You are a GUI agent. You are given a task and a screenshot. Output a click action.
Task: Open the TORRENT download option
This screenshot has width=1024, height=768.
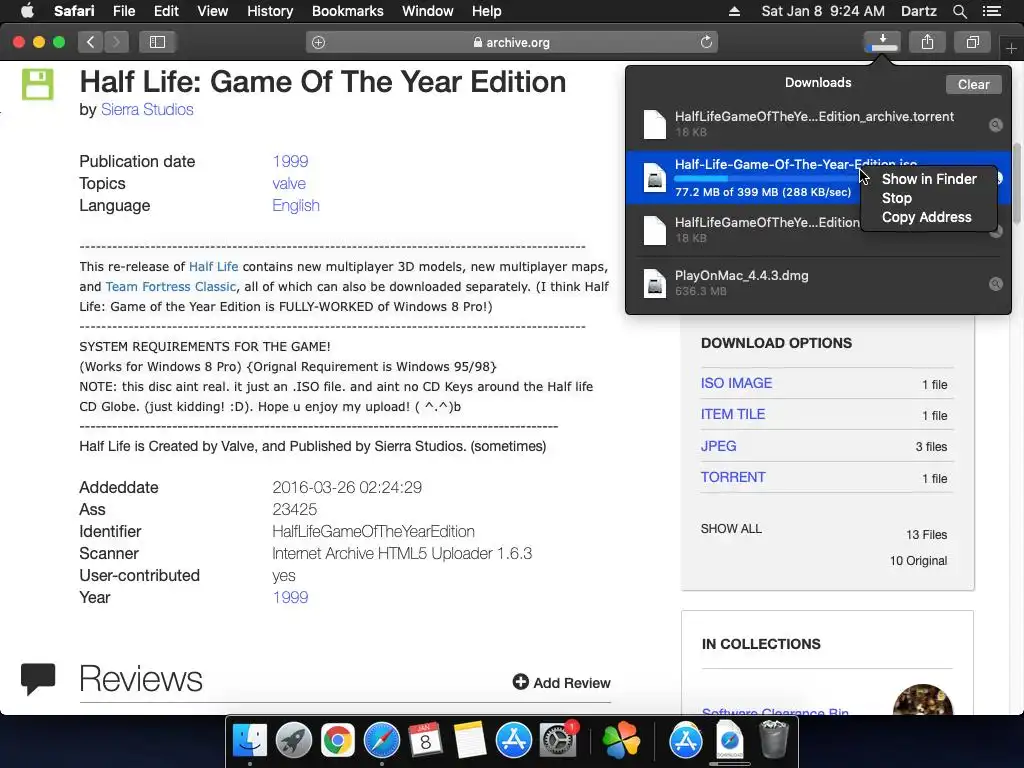pyautogui.click(x=733, y=477)
